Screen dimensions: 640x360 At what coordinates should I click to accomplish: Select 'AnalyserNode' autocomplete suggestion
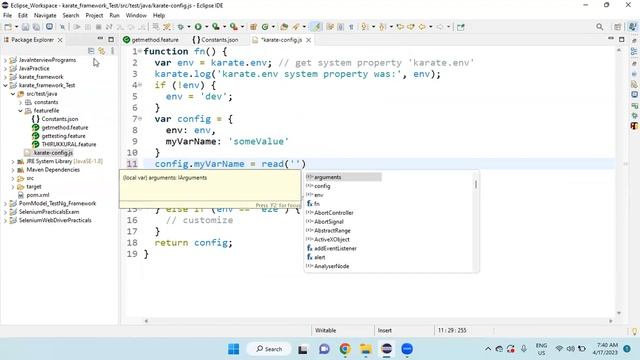[331, 266]
